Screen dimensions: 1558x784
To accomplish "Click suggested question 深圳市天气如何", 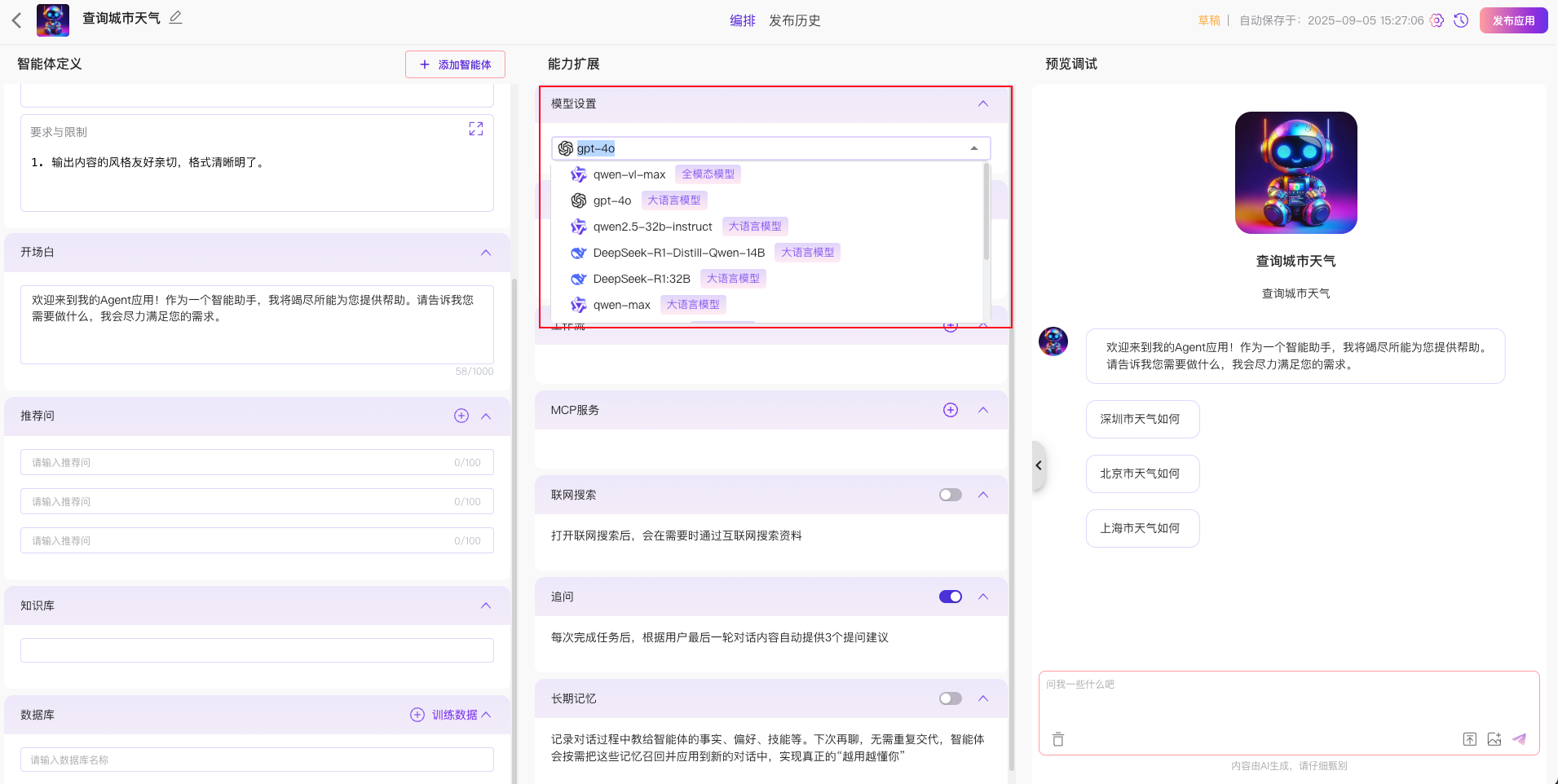I will (1142, 419).
